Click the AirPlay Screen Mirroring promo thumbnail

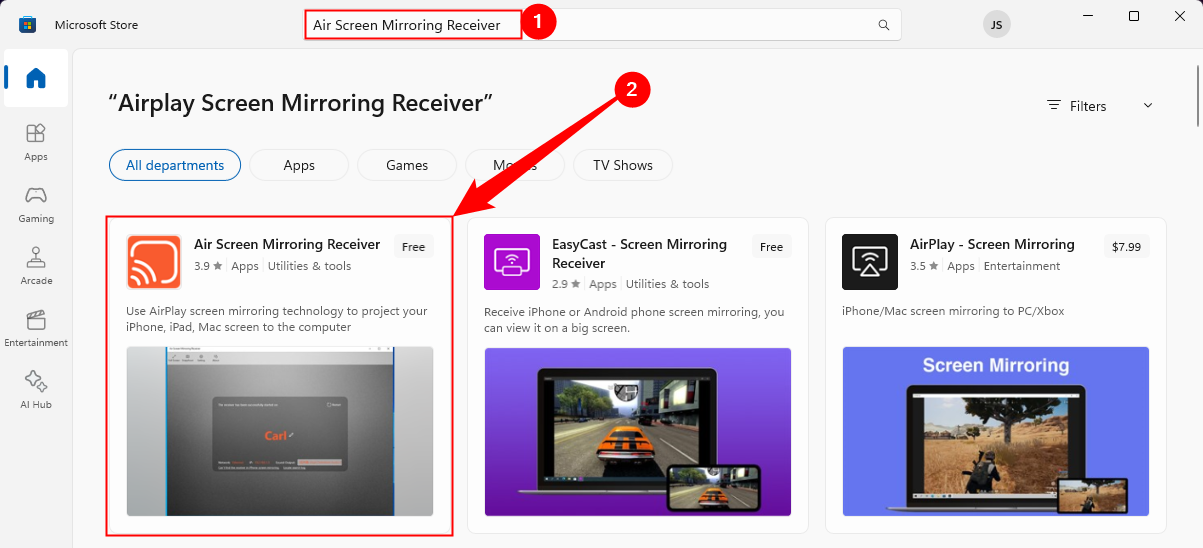pos(995,431)
